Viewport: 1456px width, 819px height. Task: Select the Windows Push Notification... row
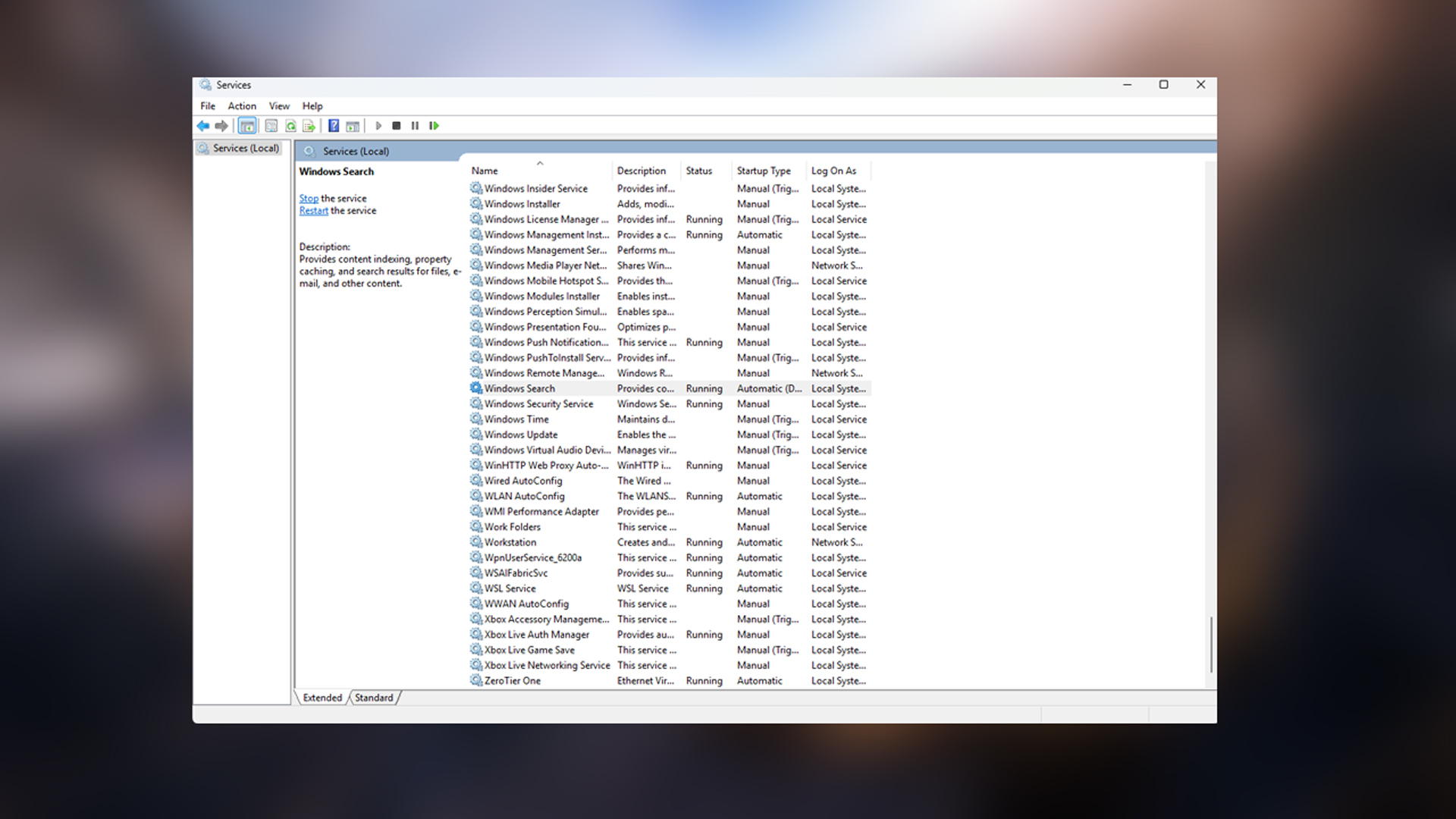tap(670, 342)
